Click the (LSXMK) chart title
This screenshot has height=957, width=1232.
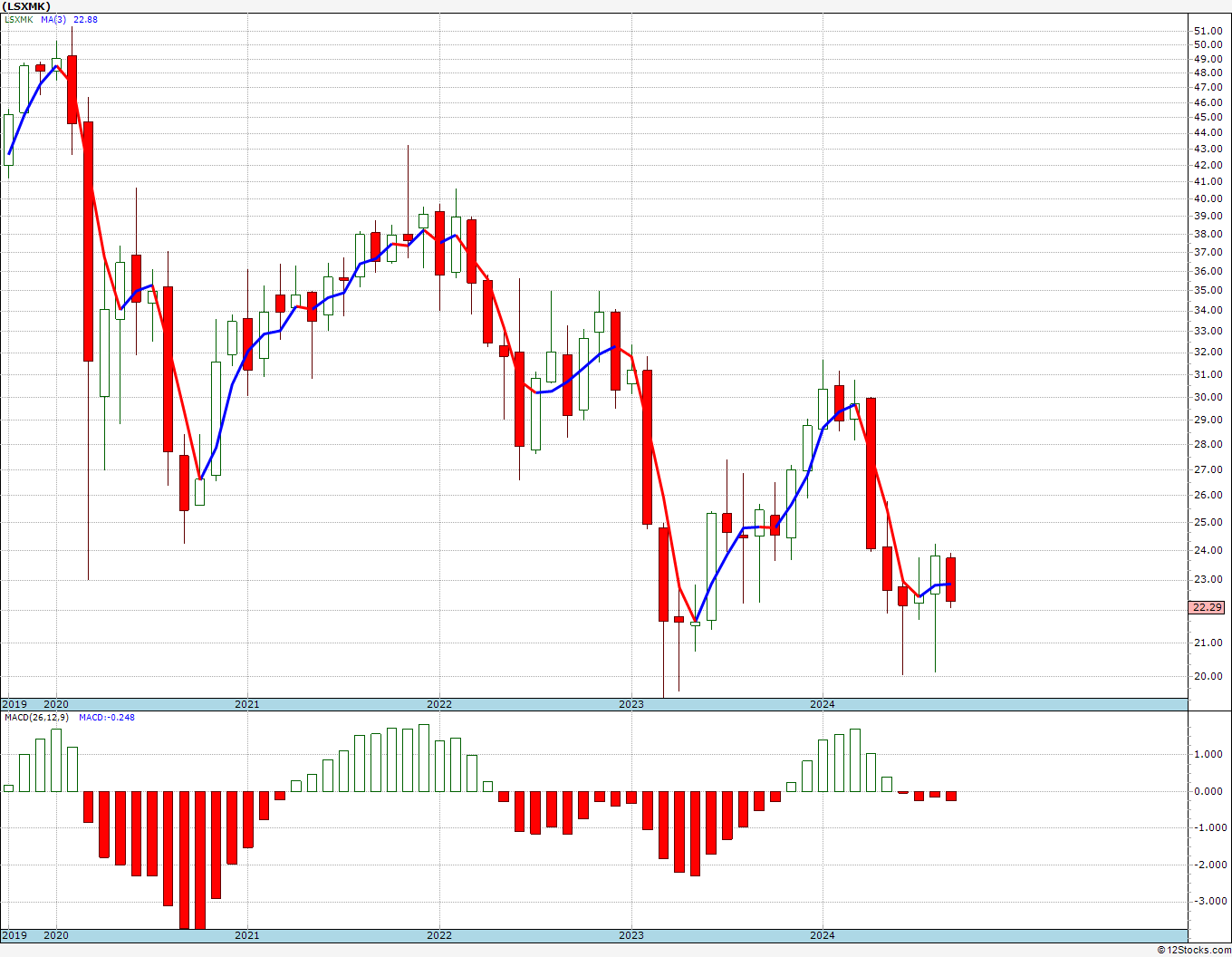coord(26,5)
